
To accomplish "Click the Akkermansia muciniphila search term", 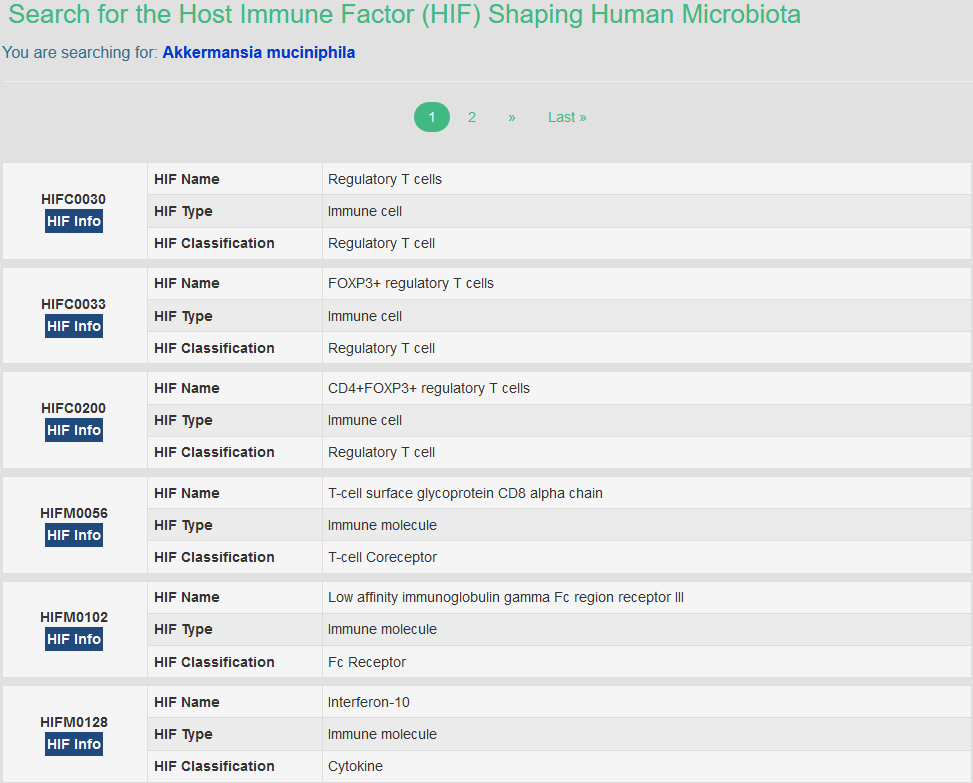I will pyautogui.click(x=258, y=52).
